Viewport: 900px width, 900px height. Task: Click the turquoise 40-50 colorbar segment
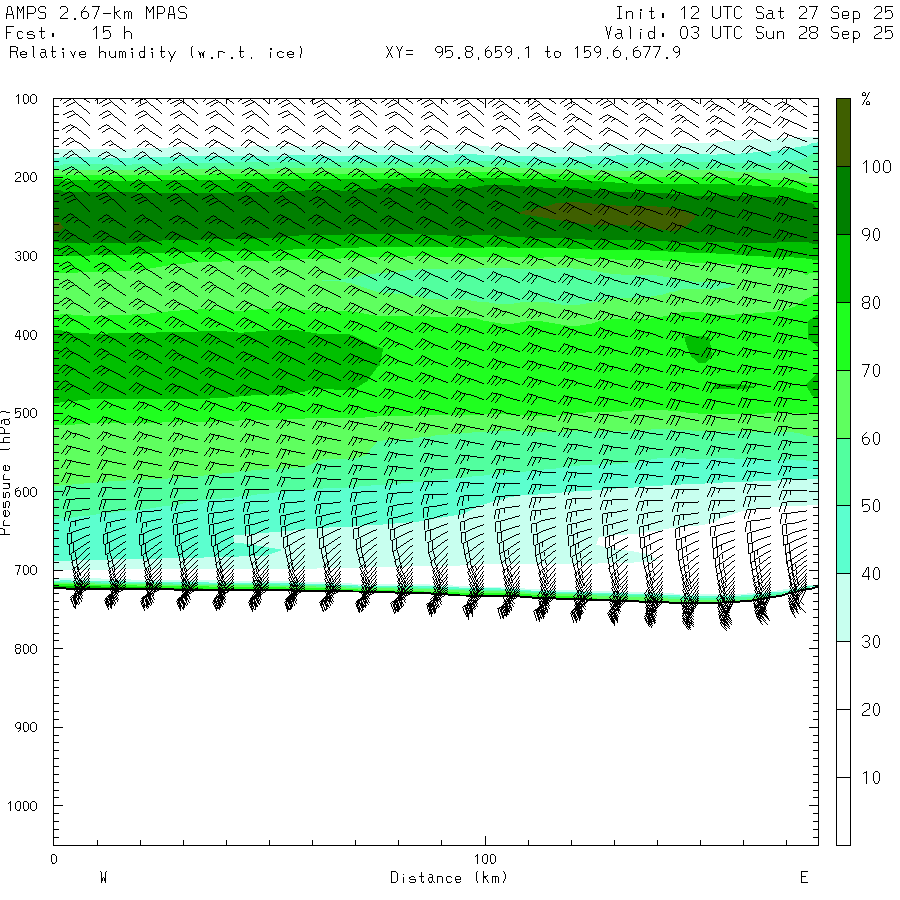pos(843,540)
